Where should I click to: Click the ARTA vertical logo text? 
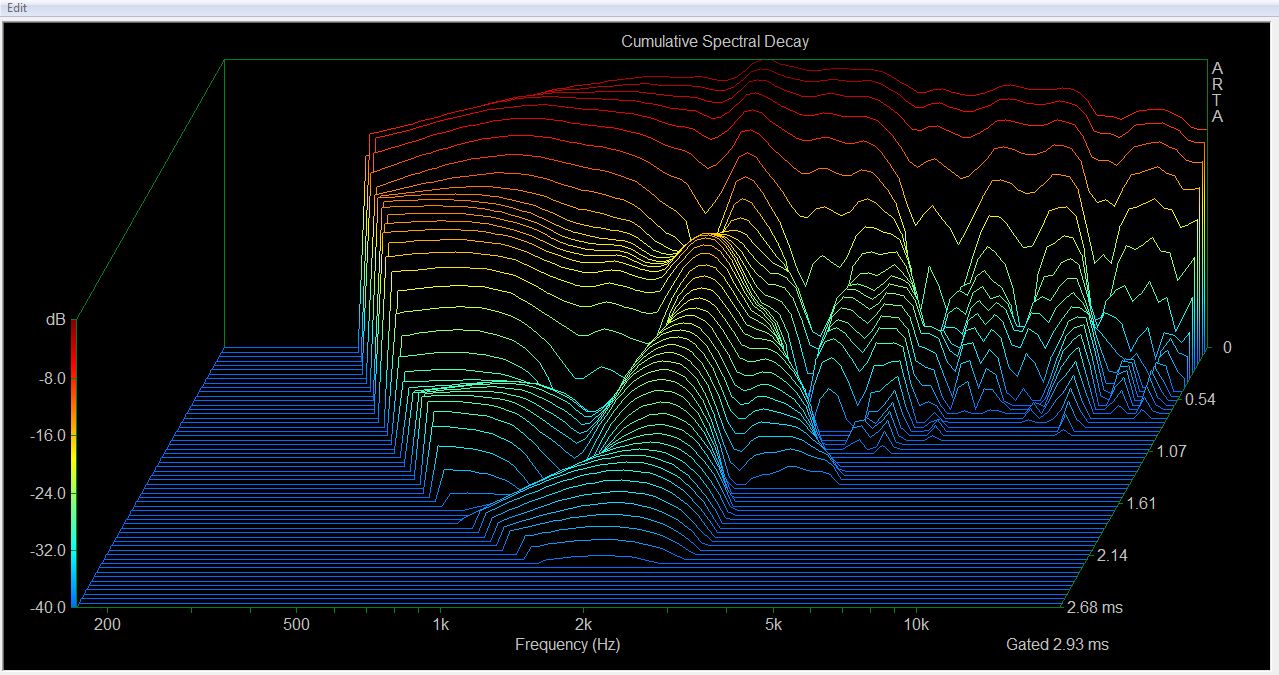tap(1217, 92)
